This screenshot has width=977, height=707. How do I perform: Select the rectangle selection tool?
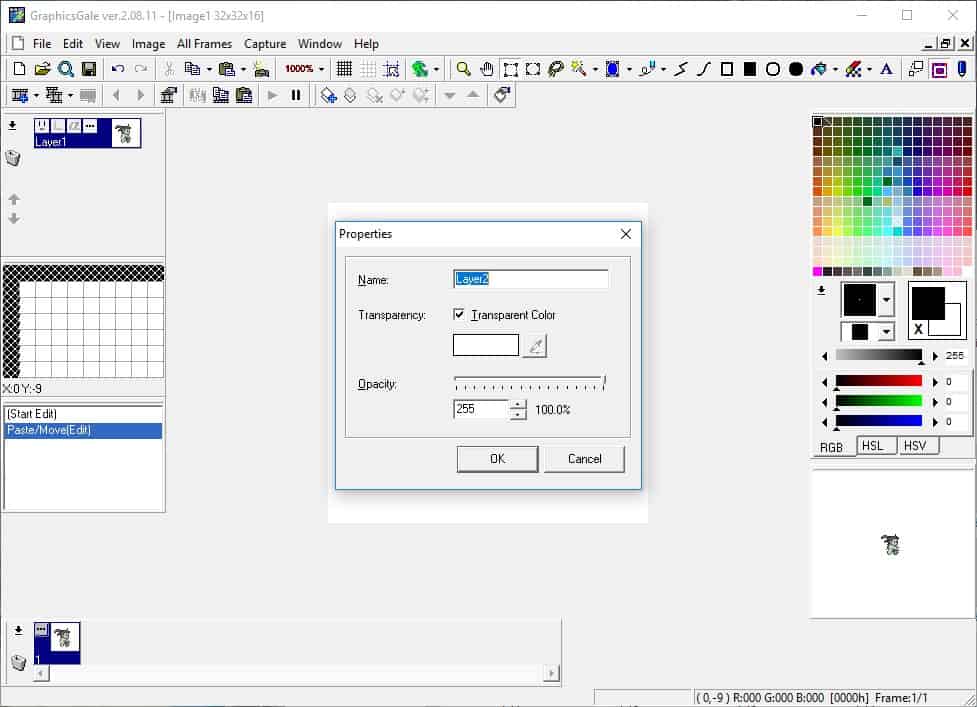[x=510, y=69]
